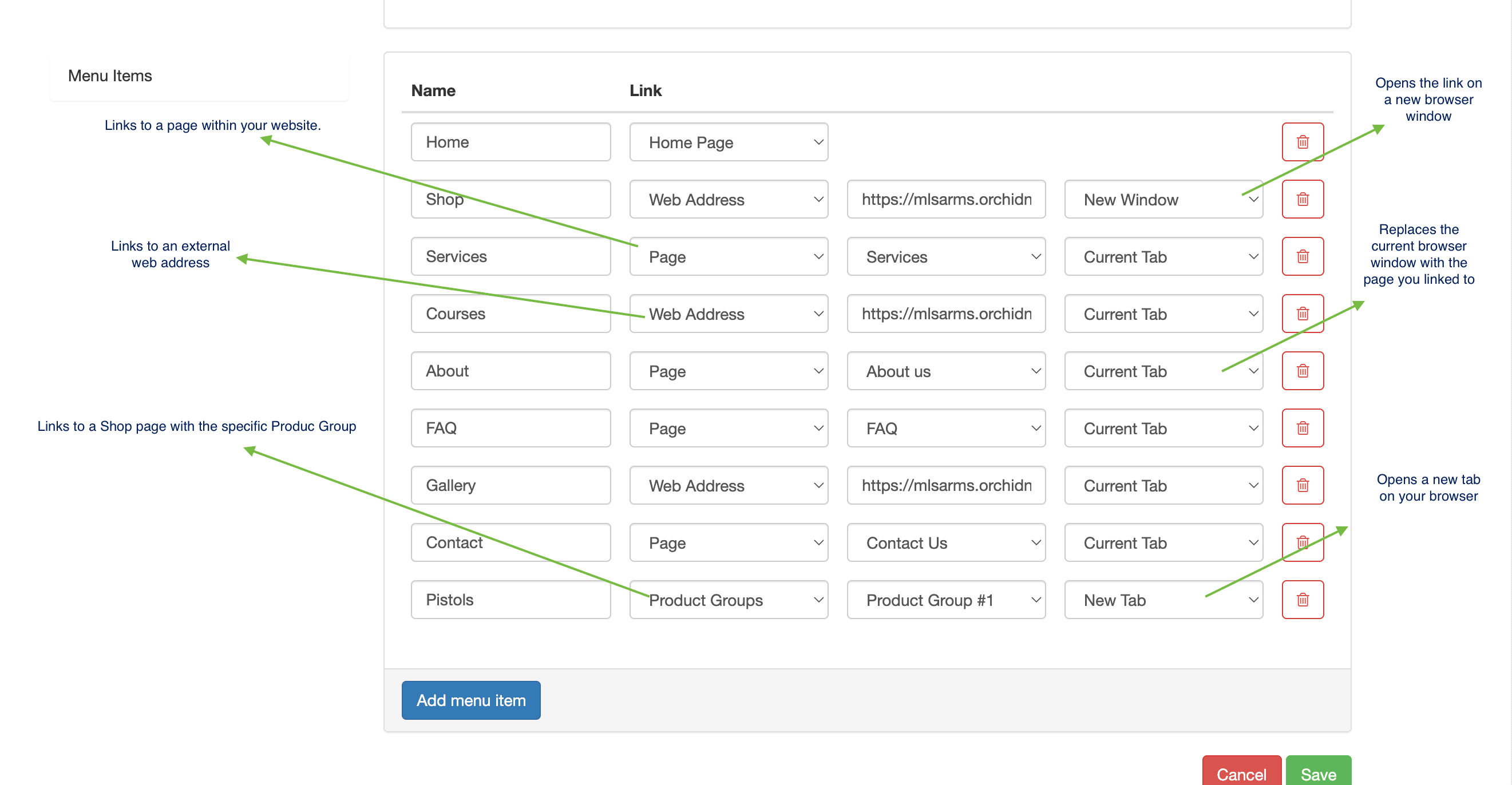Click trash icon for Shop row
Image resolution: width=1512 pixels, height=785 pixels.
coord(1302,200)
